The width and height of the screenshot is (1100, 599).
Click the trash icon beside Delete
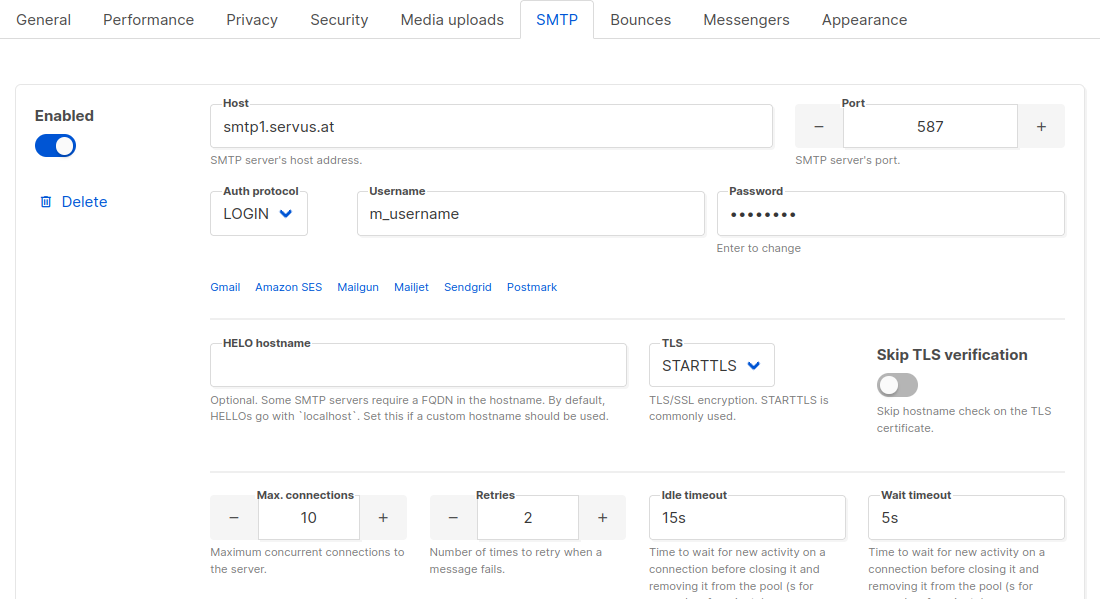click(46, 202)
